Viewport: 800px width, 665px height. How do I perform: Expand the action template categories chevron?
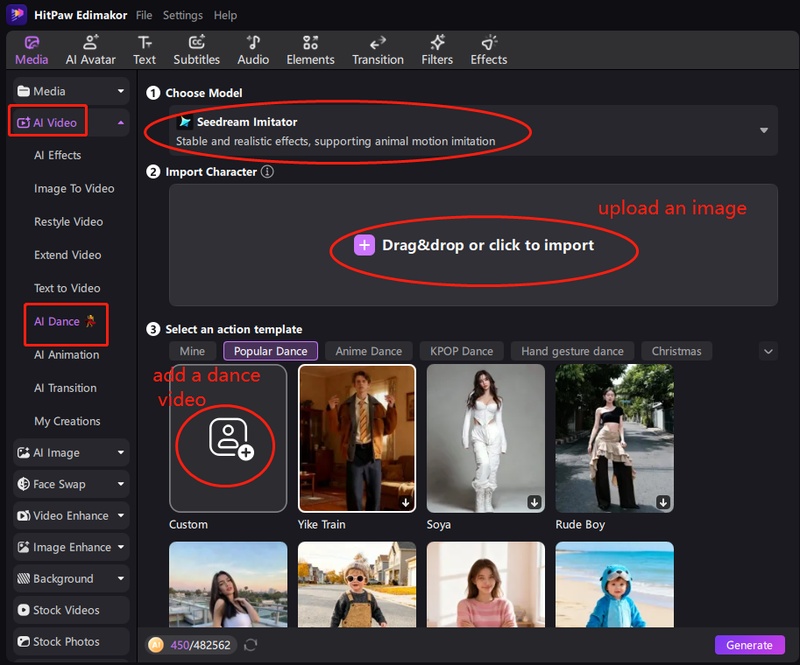[768, 351]
